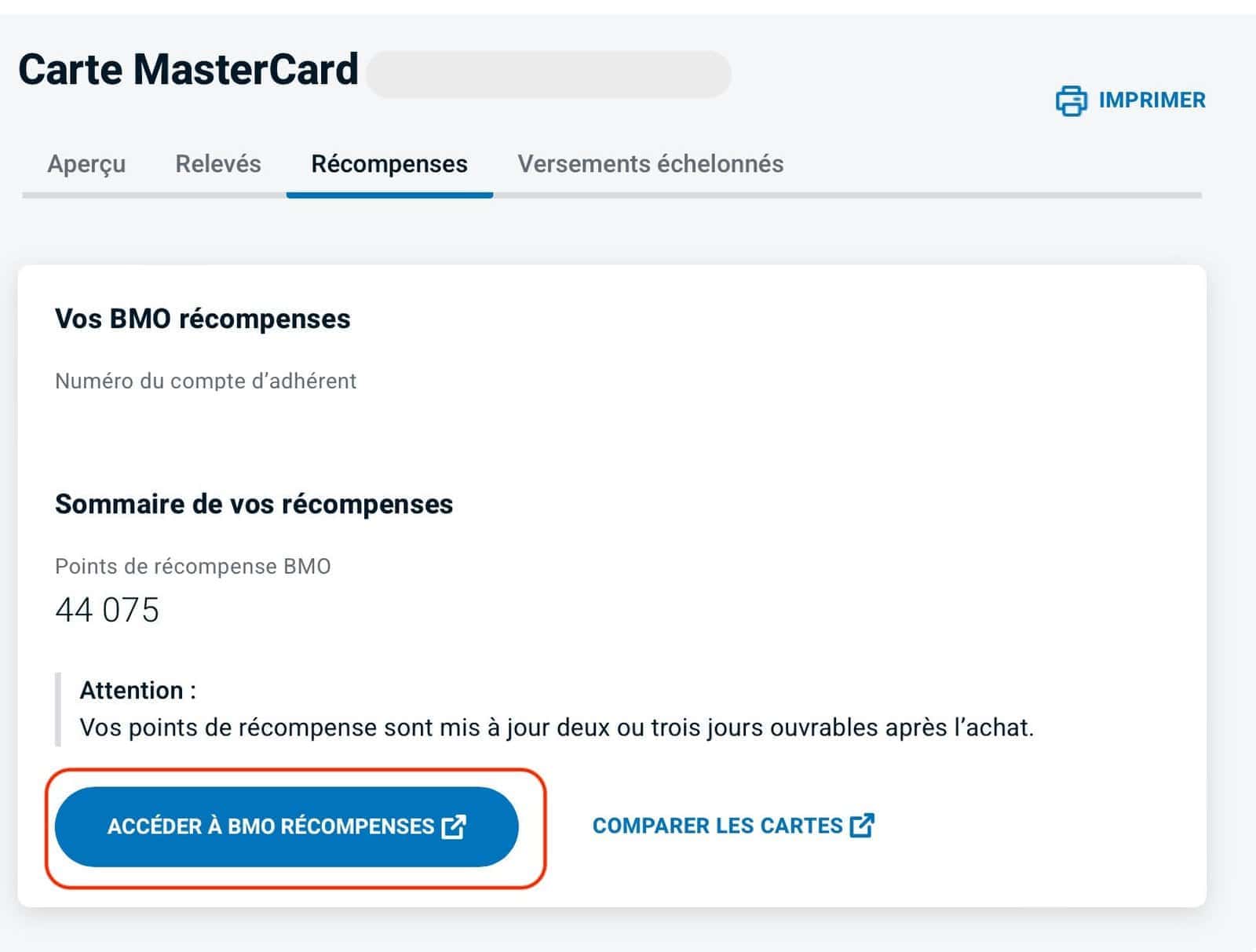Click the Sommaire de vos récompenses heading
The width and height of the screenshot is (1256, 952).
point(253,505)
